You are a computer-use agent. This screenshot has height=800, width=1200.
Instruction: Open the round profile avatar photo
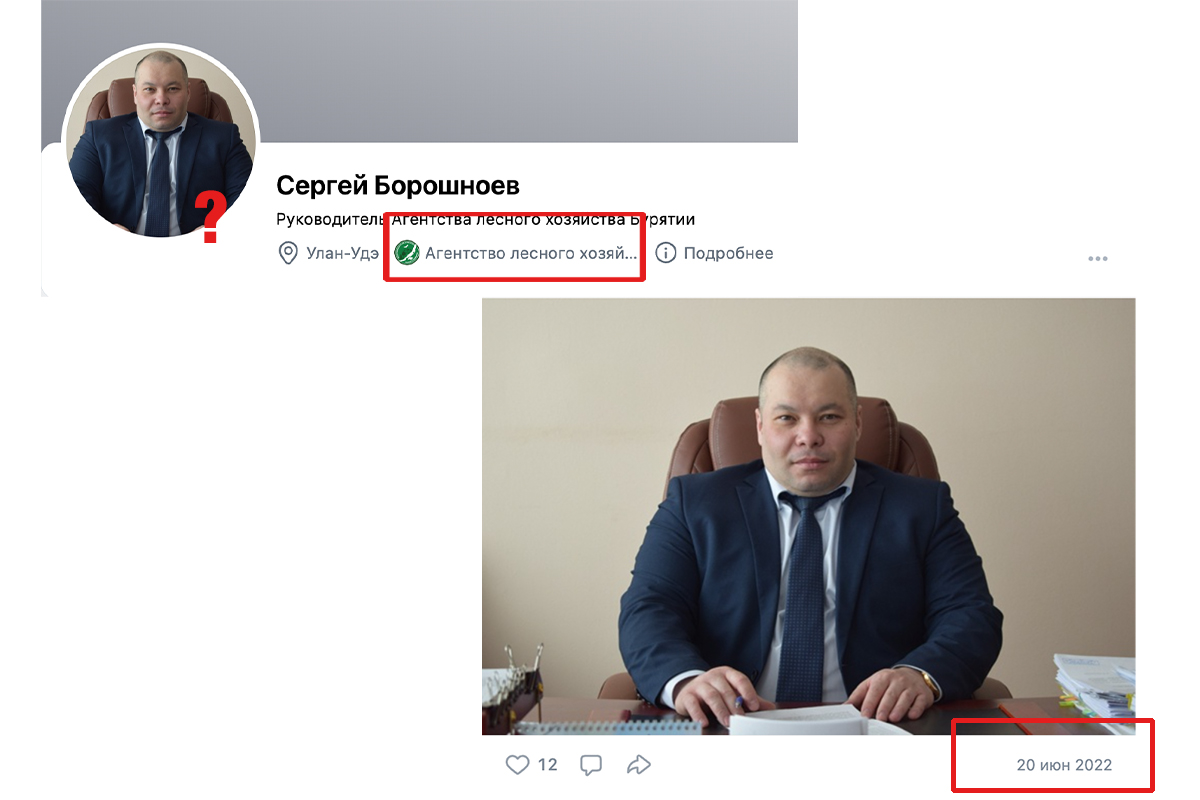click(160, 141)
